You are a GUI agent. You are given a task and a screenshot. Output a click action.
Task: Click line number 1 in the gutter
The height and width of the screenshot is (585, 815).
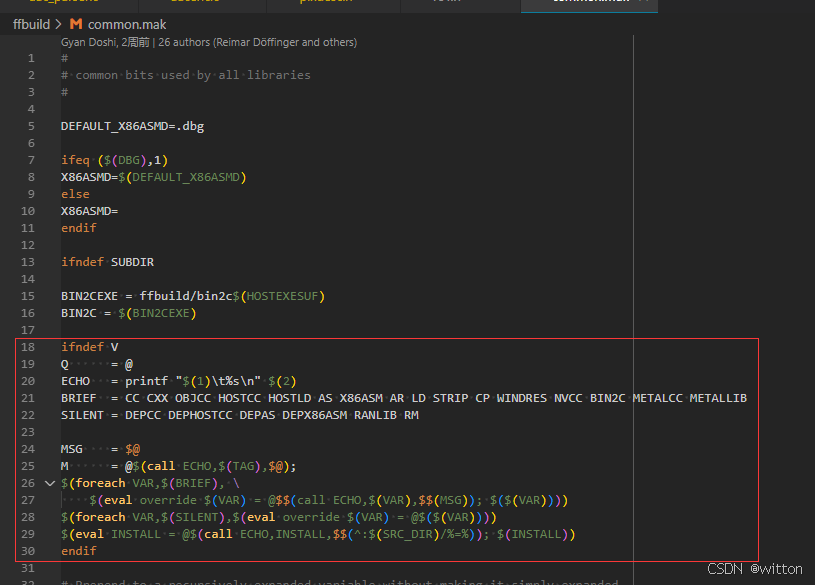pos(31,58)
